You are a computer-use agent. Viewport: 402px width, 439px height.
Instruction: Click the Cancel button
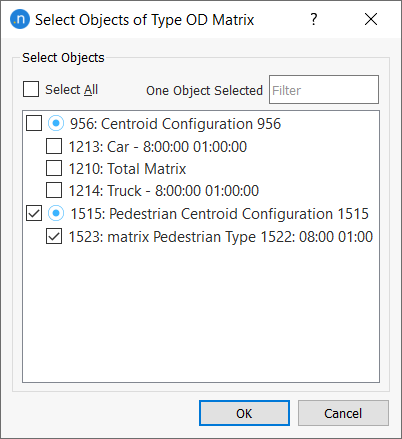[343, 413]
